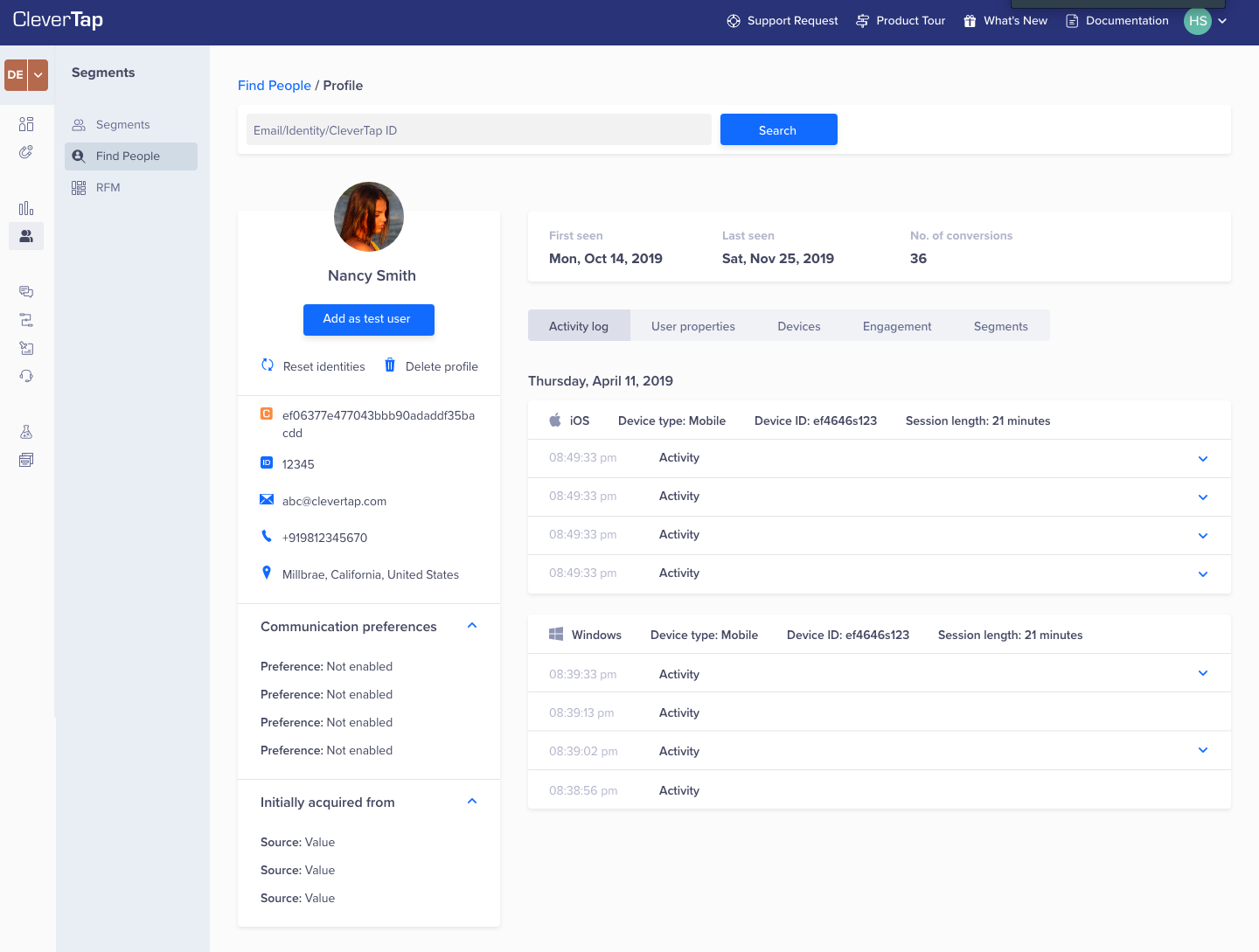The height and width of the screenshot is (952, 1259).
Task: Open the DE account switcher dropdown
Action: [x=38, y=75]
